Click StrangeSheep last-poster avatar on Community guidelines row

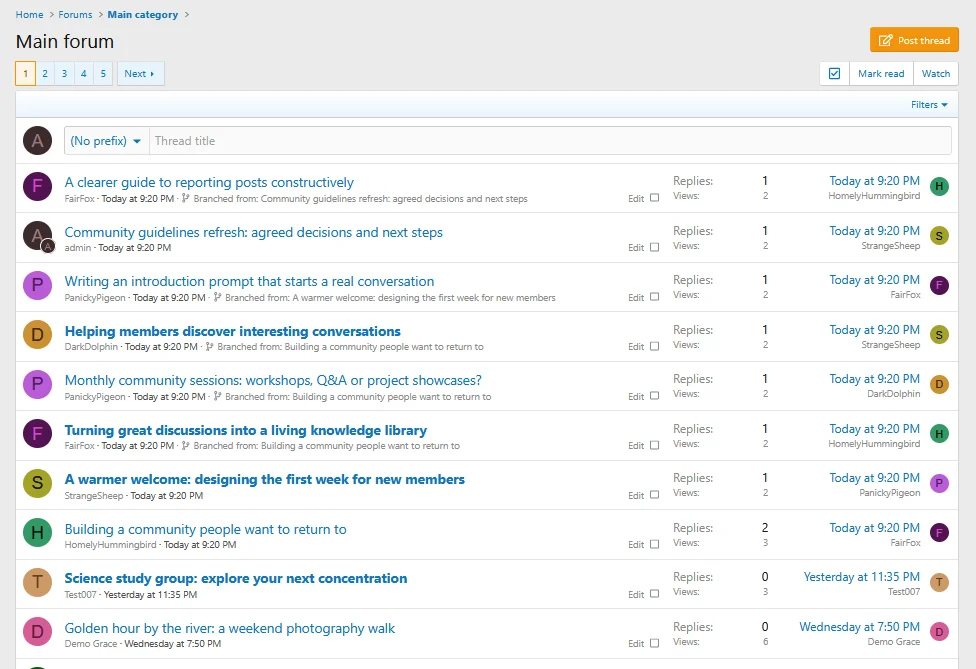click(939, 236)
